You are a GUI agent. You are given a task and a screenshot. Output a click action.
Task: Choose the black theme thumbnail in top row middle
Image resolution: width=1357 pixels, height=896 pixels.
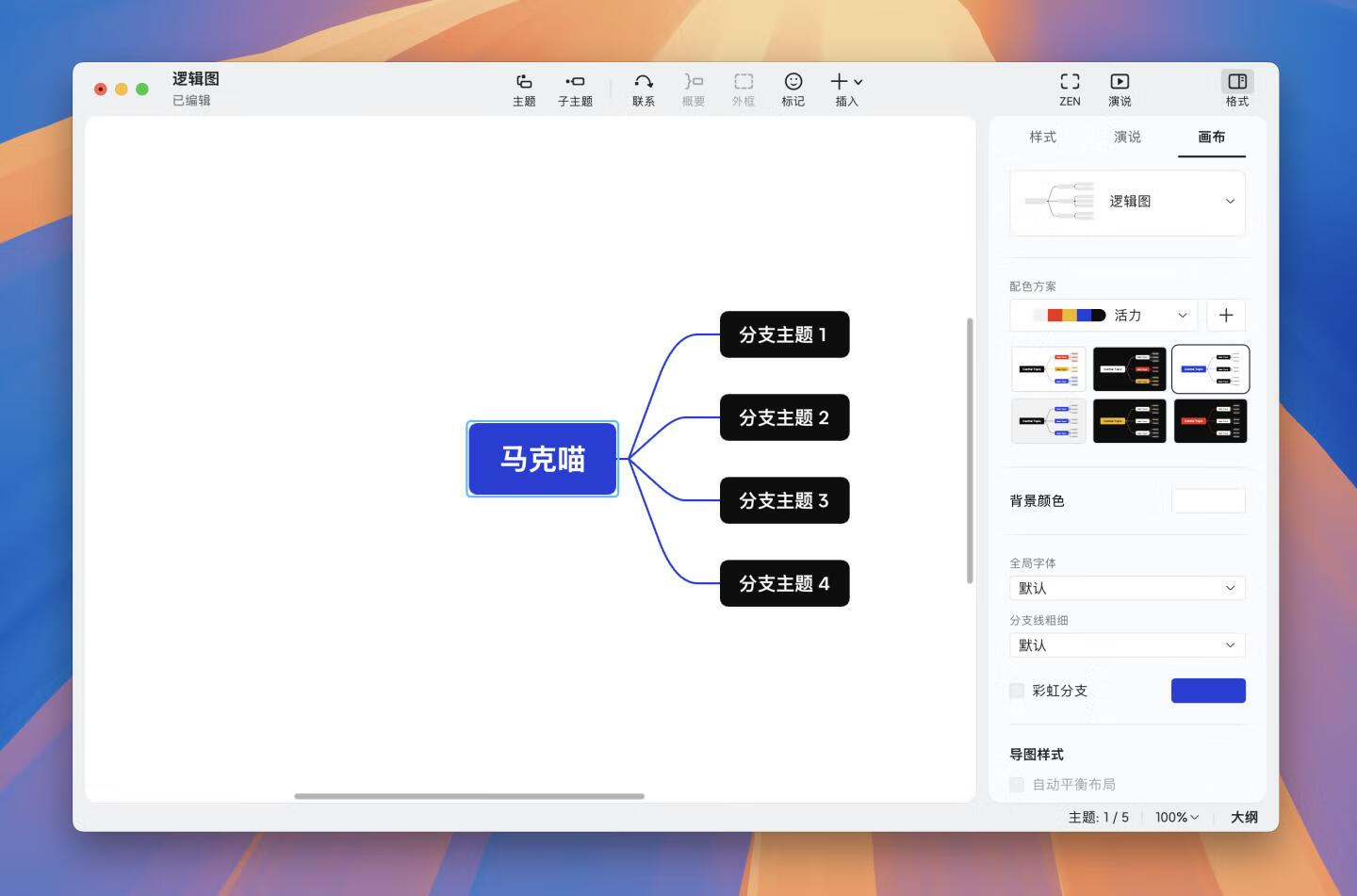pos(1129,368)
